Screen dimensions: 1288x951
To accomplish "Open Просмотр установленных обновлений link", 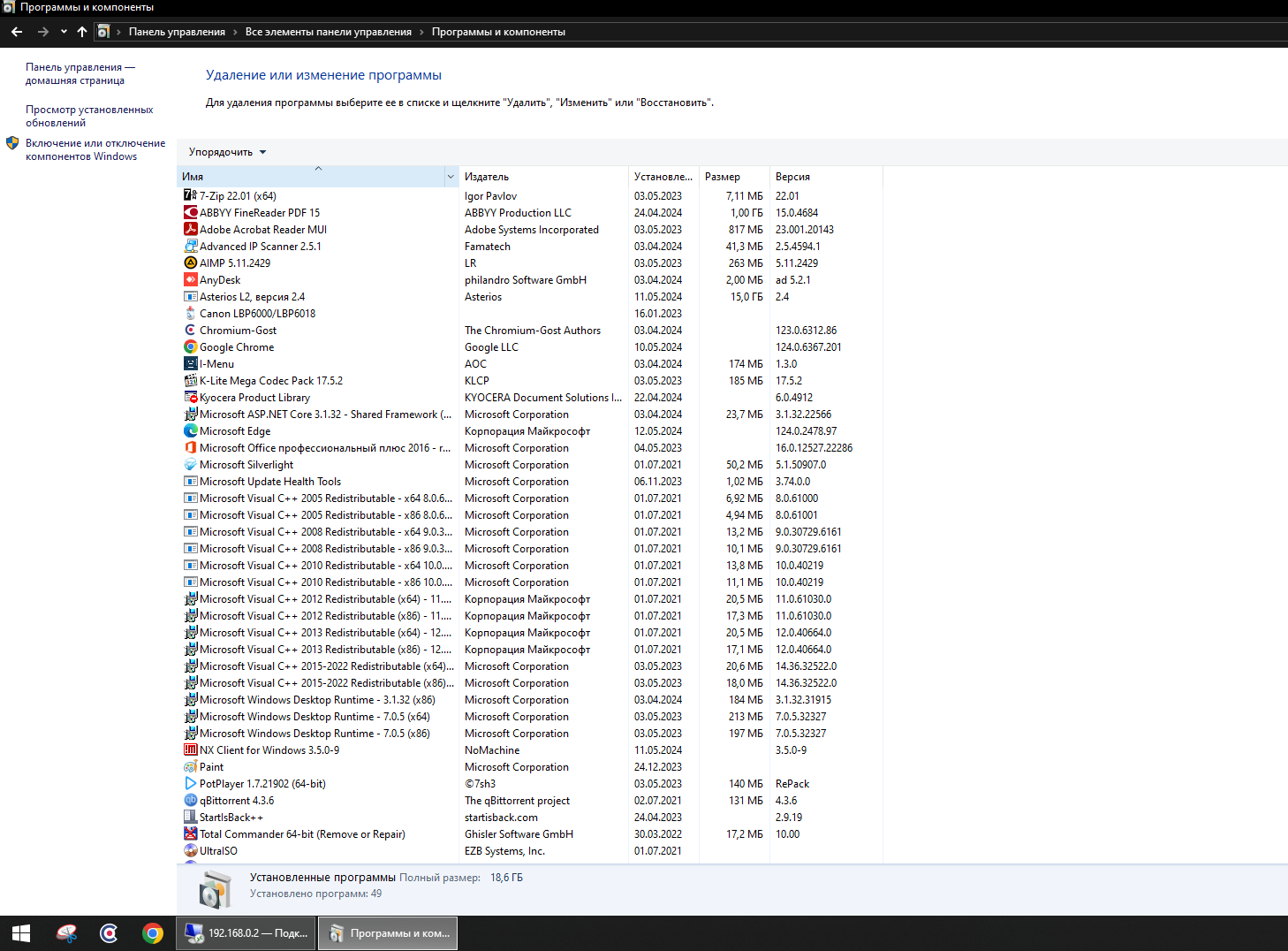I will click(88, 116).
